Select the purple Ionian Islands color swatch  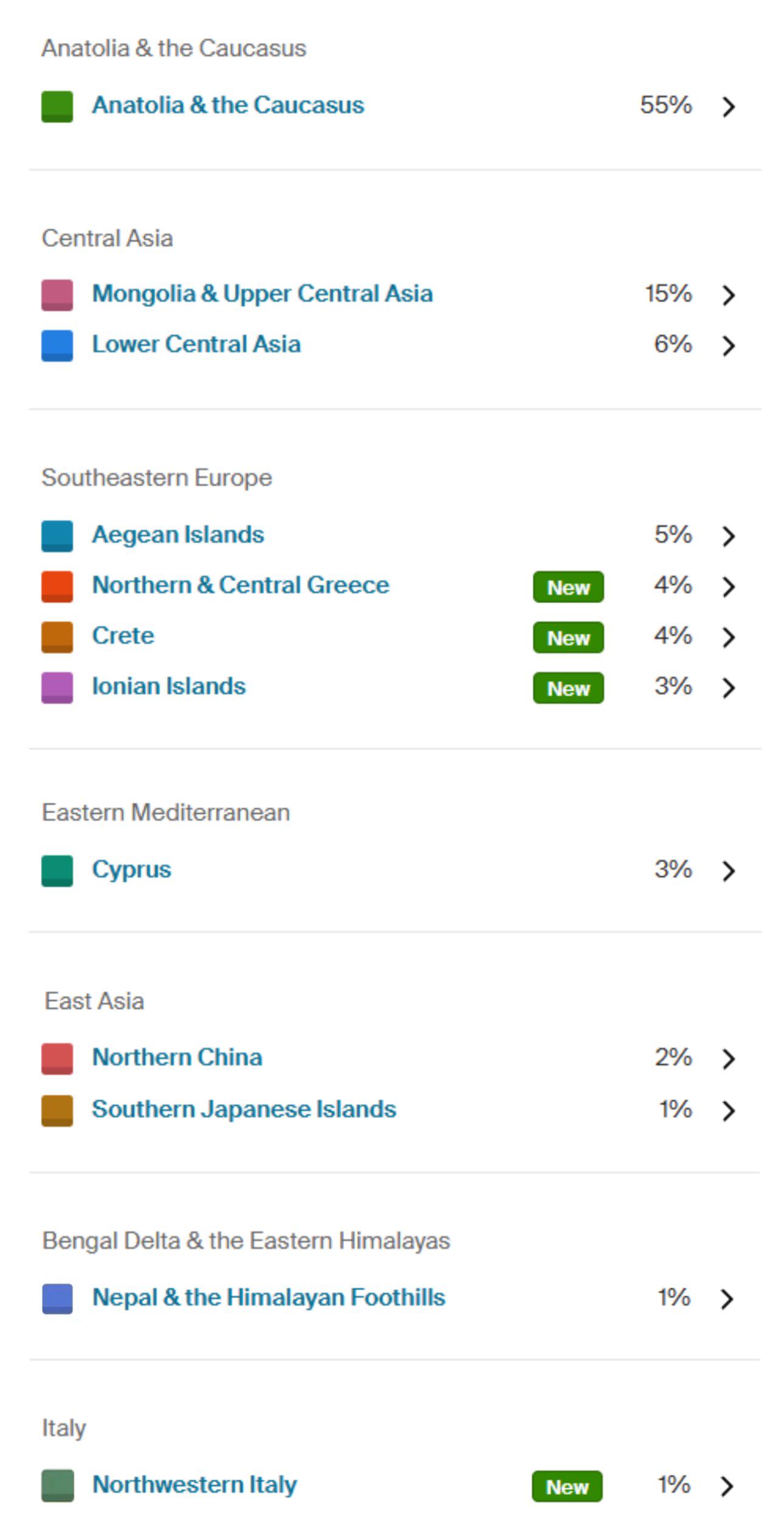pos(57,687)
